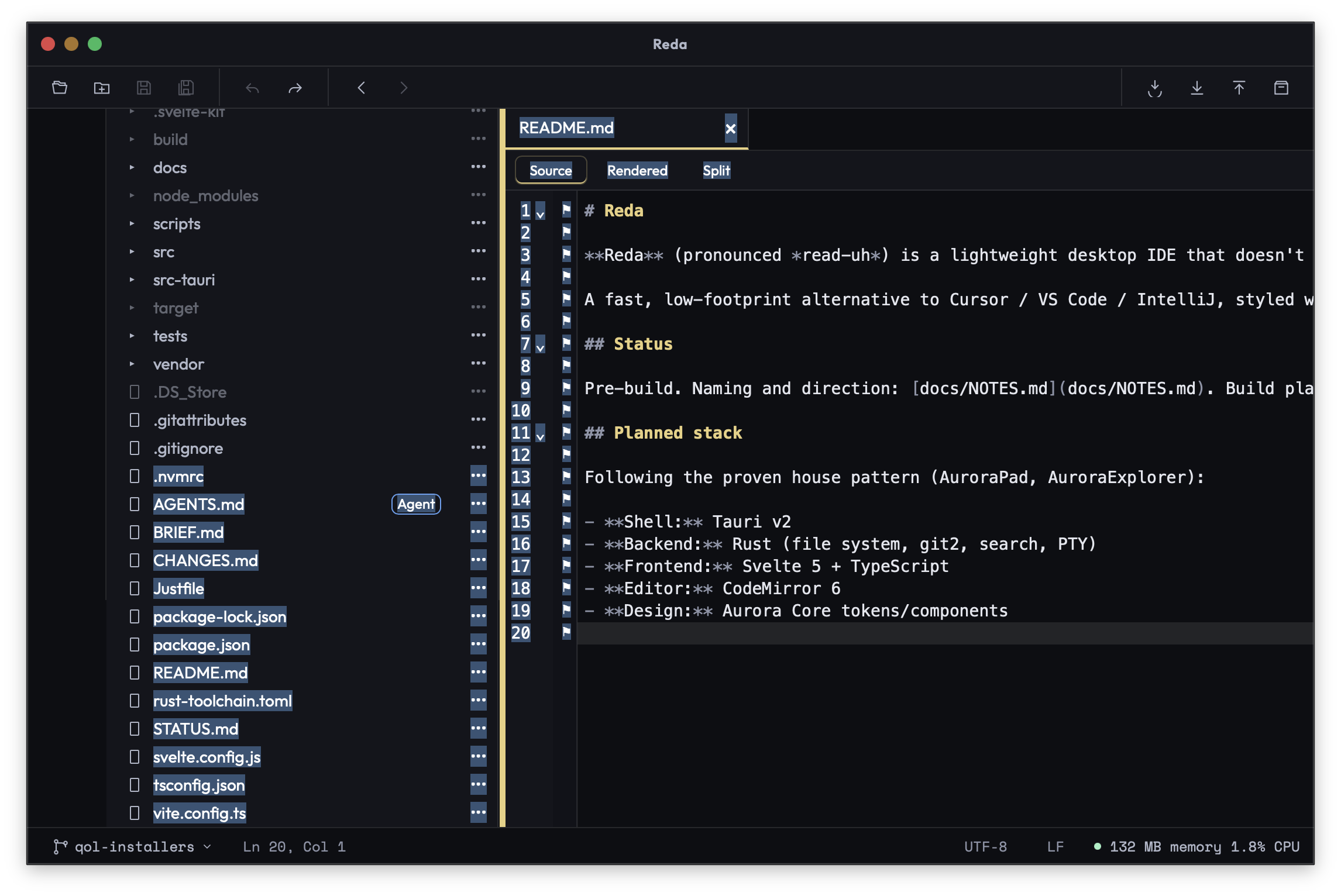Image resolution: width=1341 pixels, height=896 pixels.
Task: Collapse the Planned stack fold on line 11
Action: pyautogui.click(x=541, y=434)
